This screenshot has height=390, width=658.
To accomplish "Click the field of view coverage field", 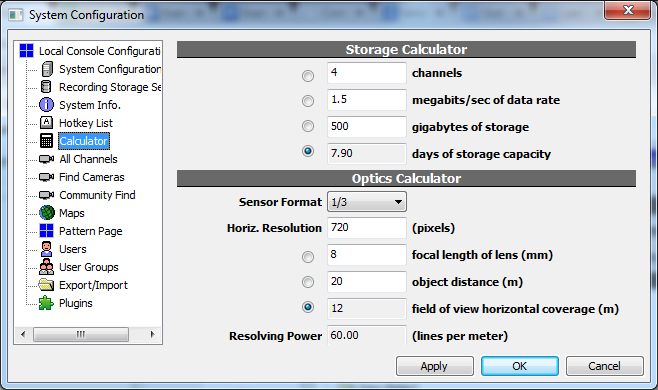I will [367, 309].
